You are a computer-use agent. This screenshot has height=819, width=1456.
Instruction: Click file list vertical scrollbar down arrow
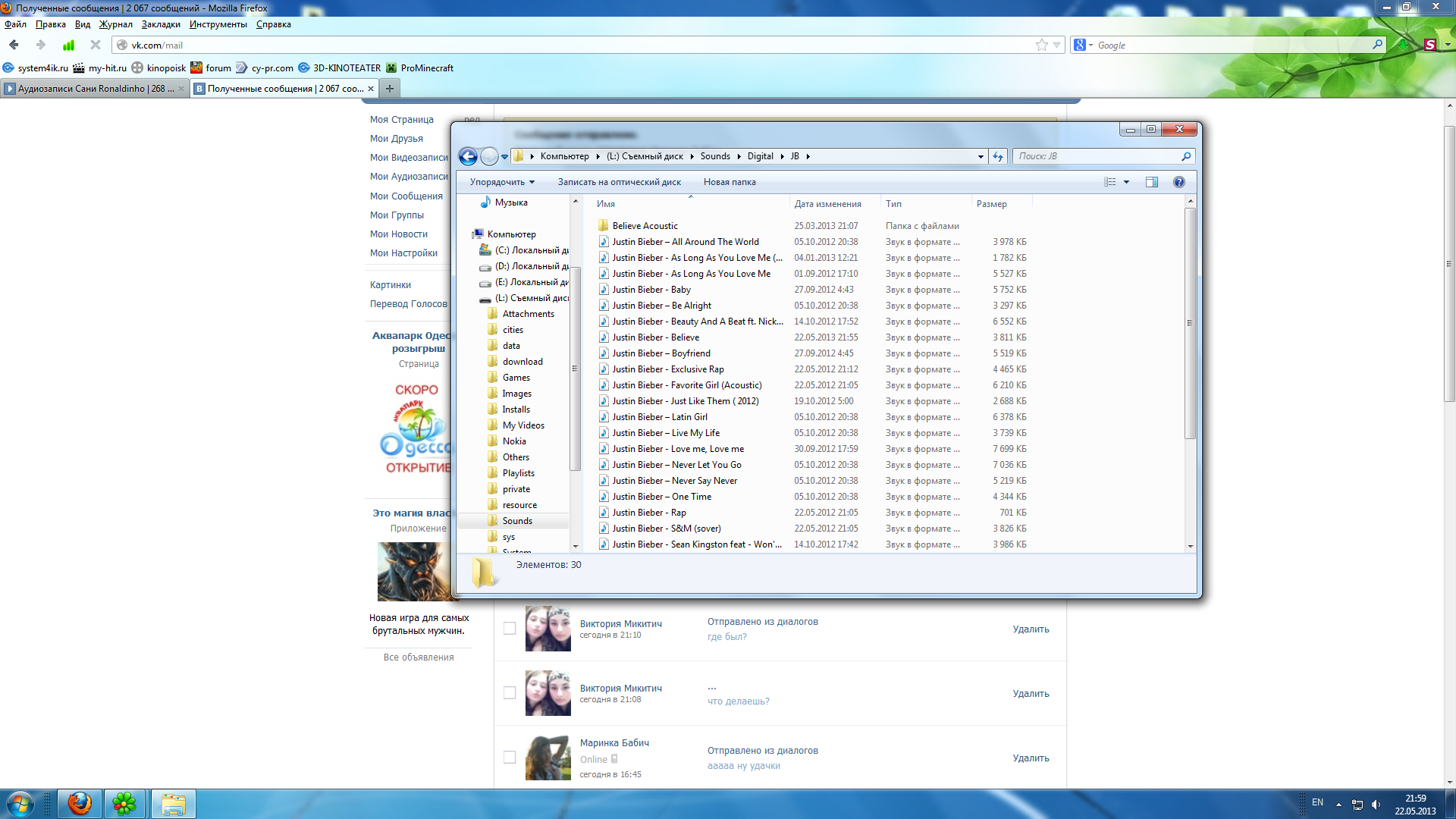[x=1190, y=546]
